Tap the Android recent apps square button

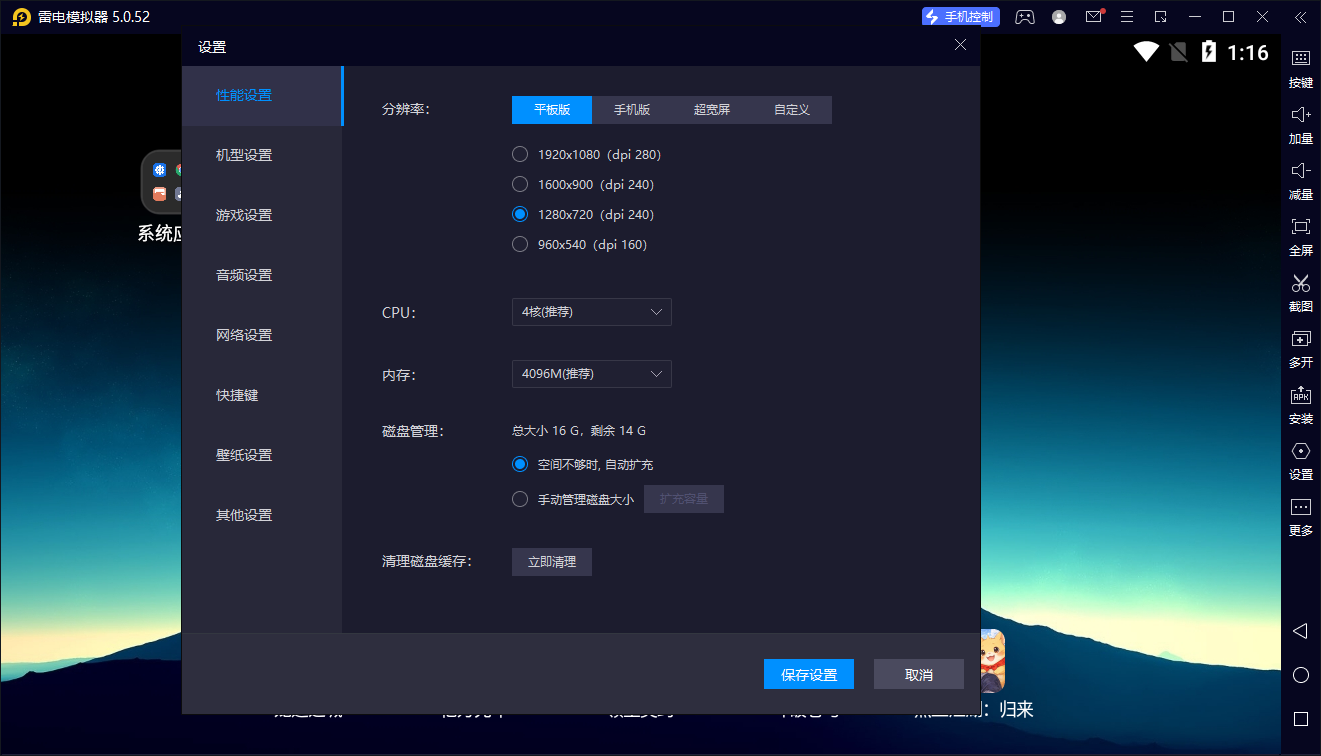point(1301,719)
